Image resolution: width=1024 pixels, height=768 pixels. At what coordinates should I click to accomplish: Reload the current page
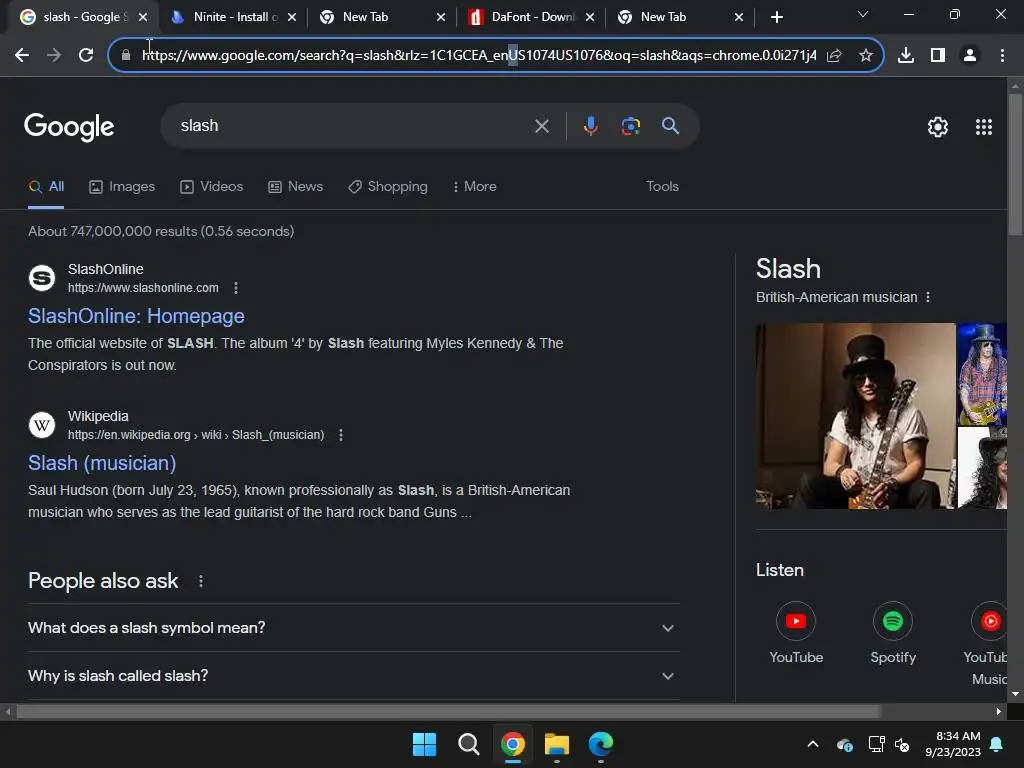(86, 56)
